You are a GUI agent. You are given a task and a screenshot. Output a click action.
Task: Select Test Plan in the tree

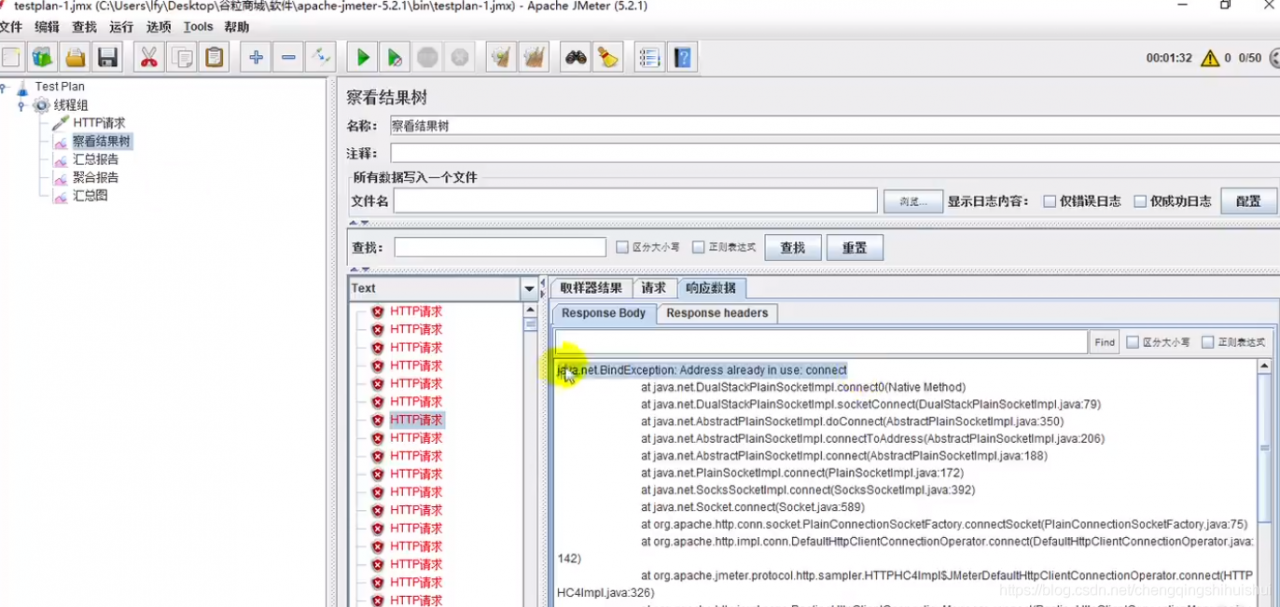point(59,87)
